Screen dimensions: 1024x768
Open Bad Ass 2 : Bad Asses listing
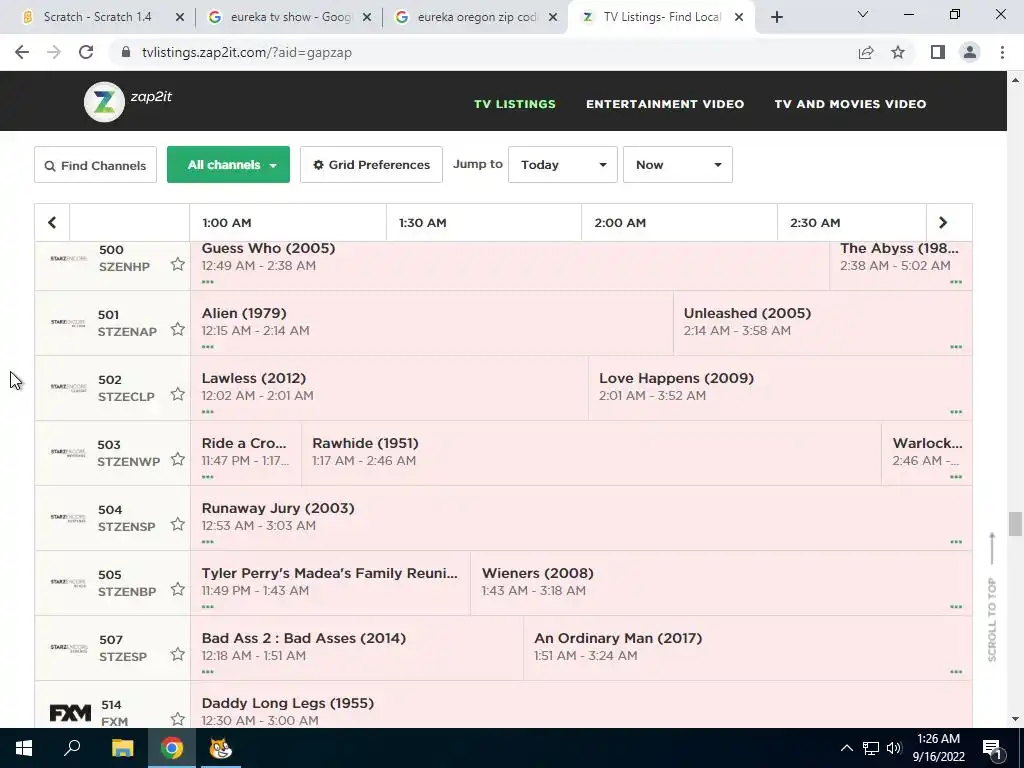coord(304,638)
